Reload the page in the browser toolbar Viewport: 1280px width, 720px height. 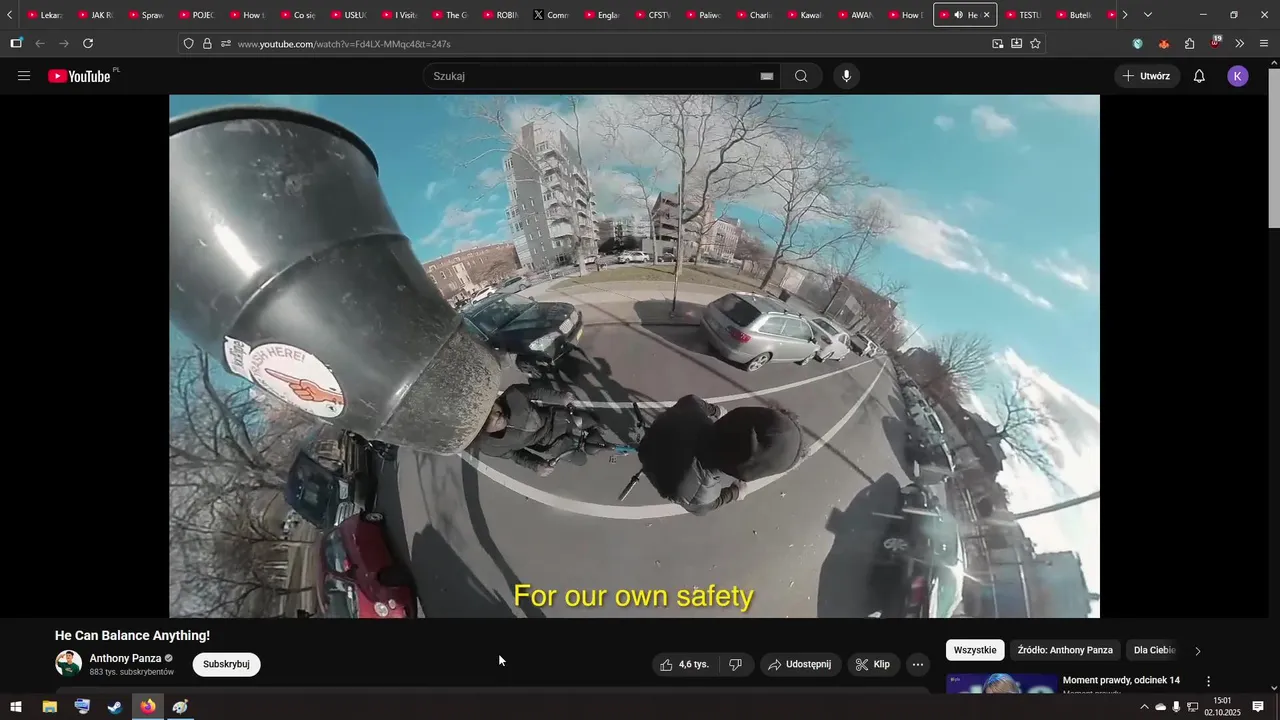tap(88, 44)
